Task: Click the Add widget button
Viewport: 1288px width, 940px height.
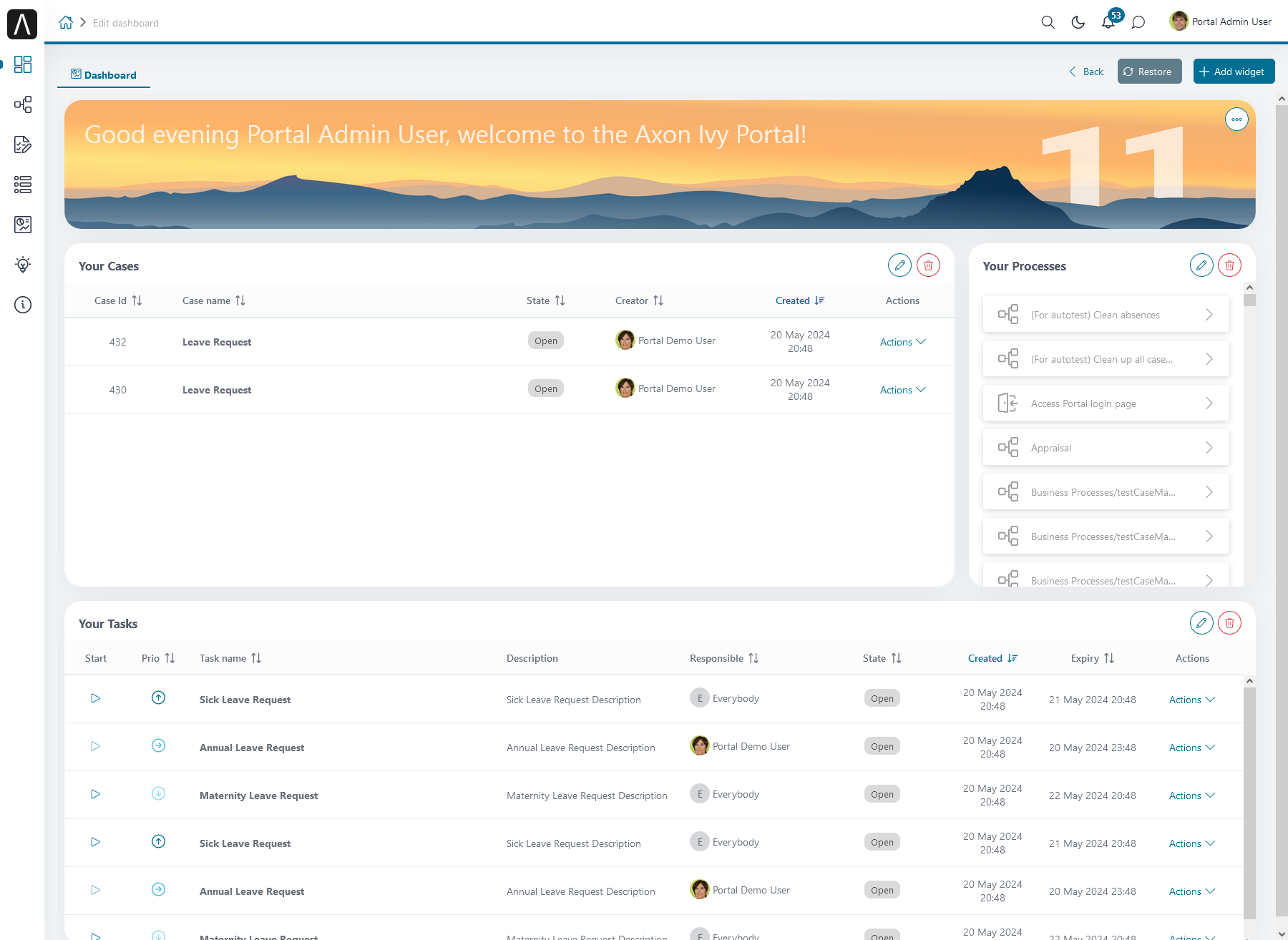Action: (x=1234, y=72)
